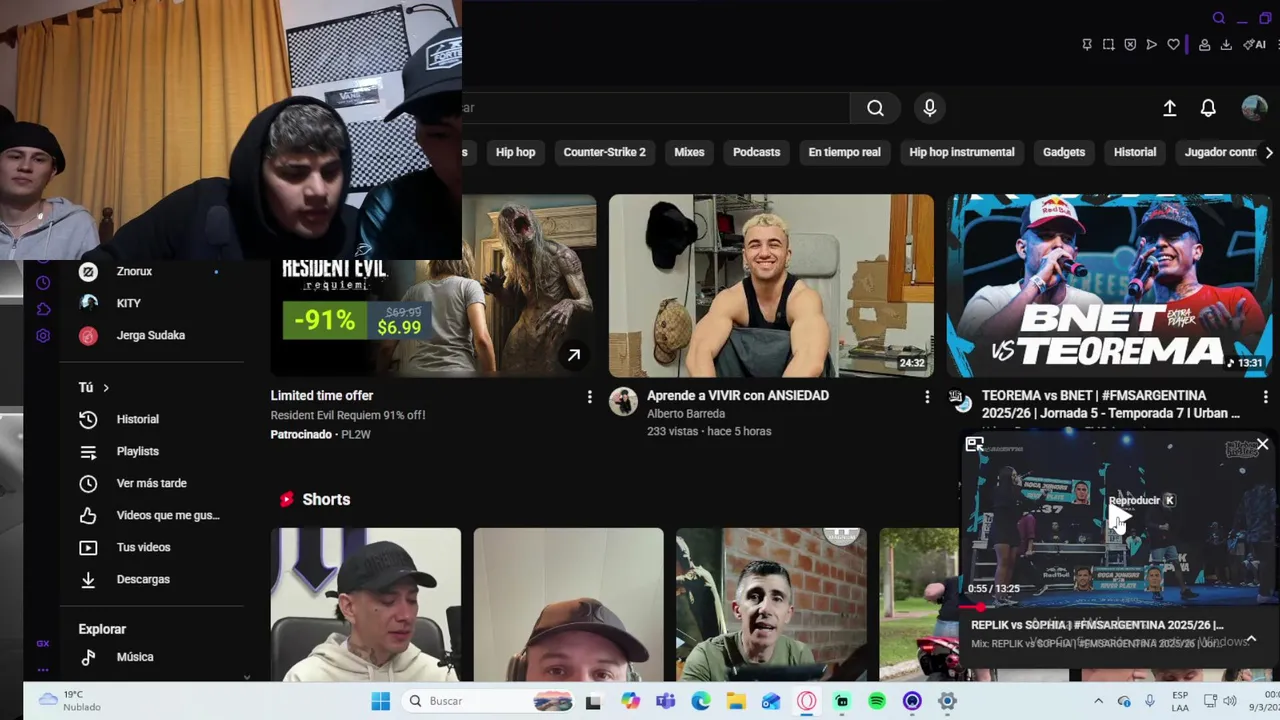Expand miniplayer to full page
Image resolution: width=1280 pixels, height=720 pixels.
tap(975, 445)
